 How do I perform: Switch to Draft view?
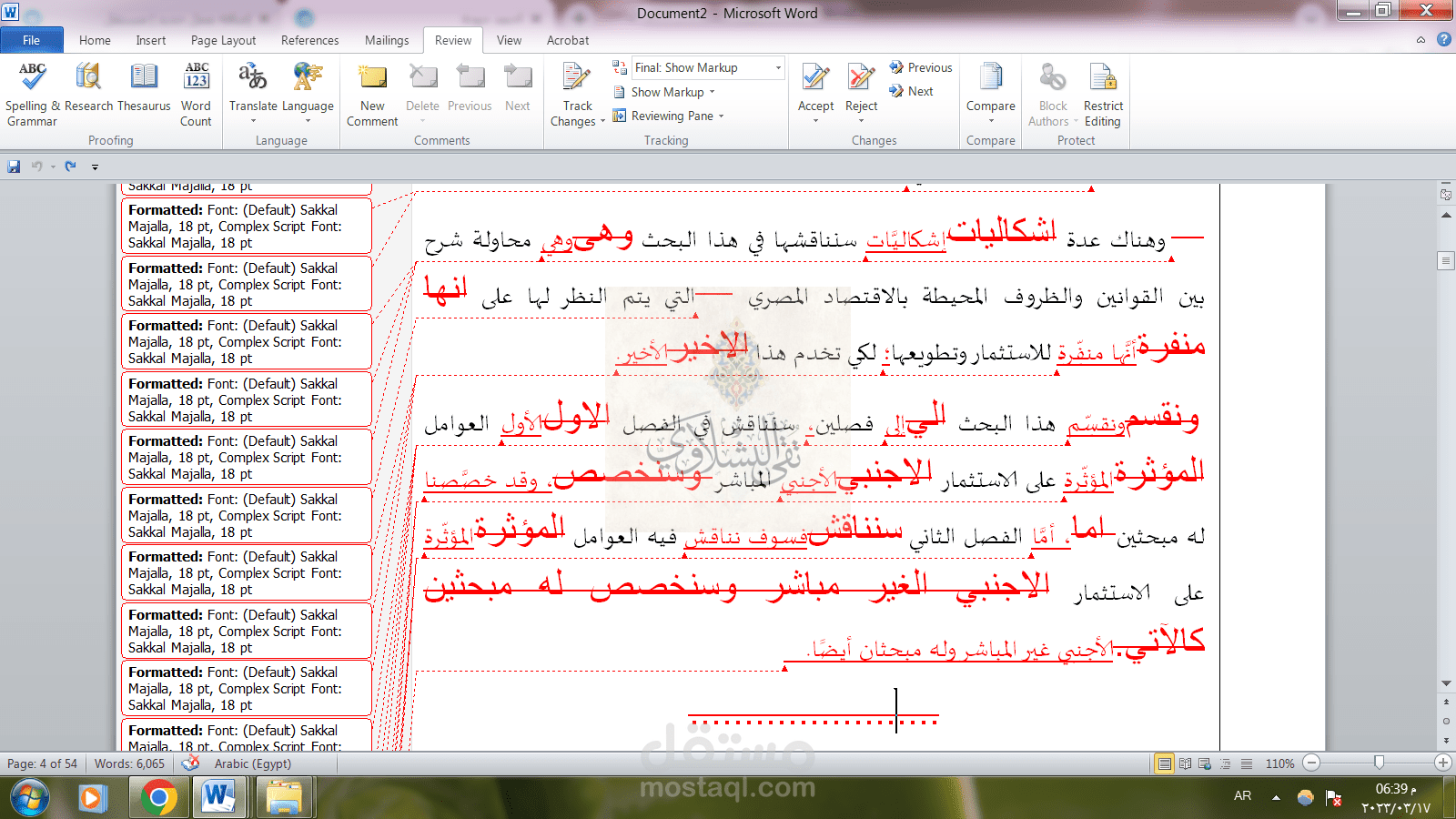click(1247, 763)
